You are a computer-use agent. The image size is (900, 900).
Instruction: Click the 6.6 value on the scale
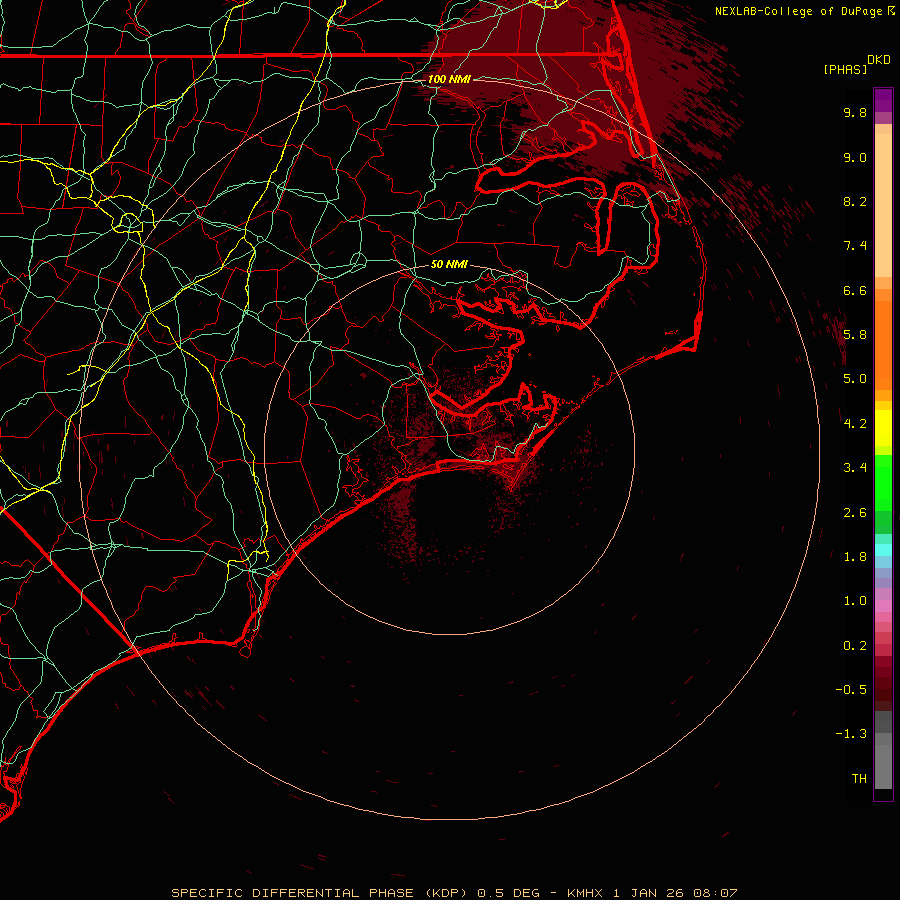point(855,290)
